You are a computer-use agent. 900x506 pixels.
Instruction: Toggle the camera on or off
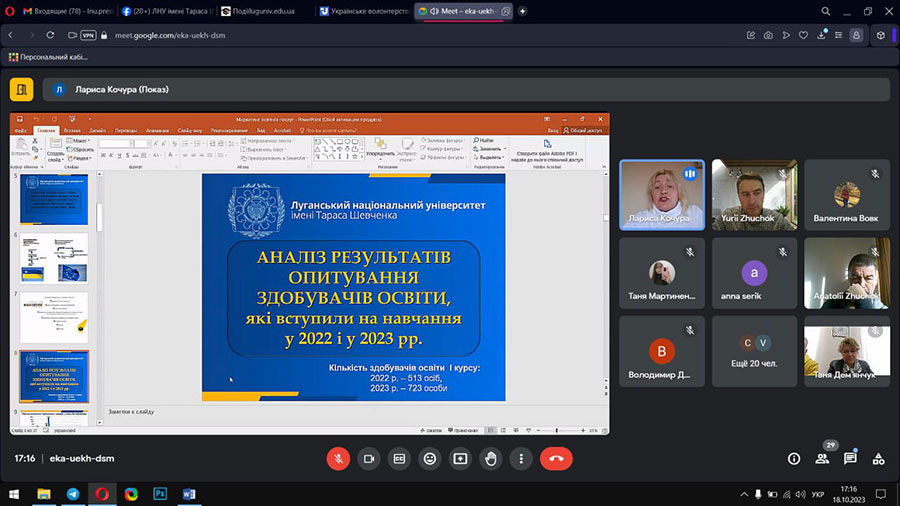click(x=369, y=458)
